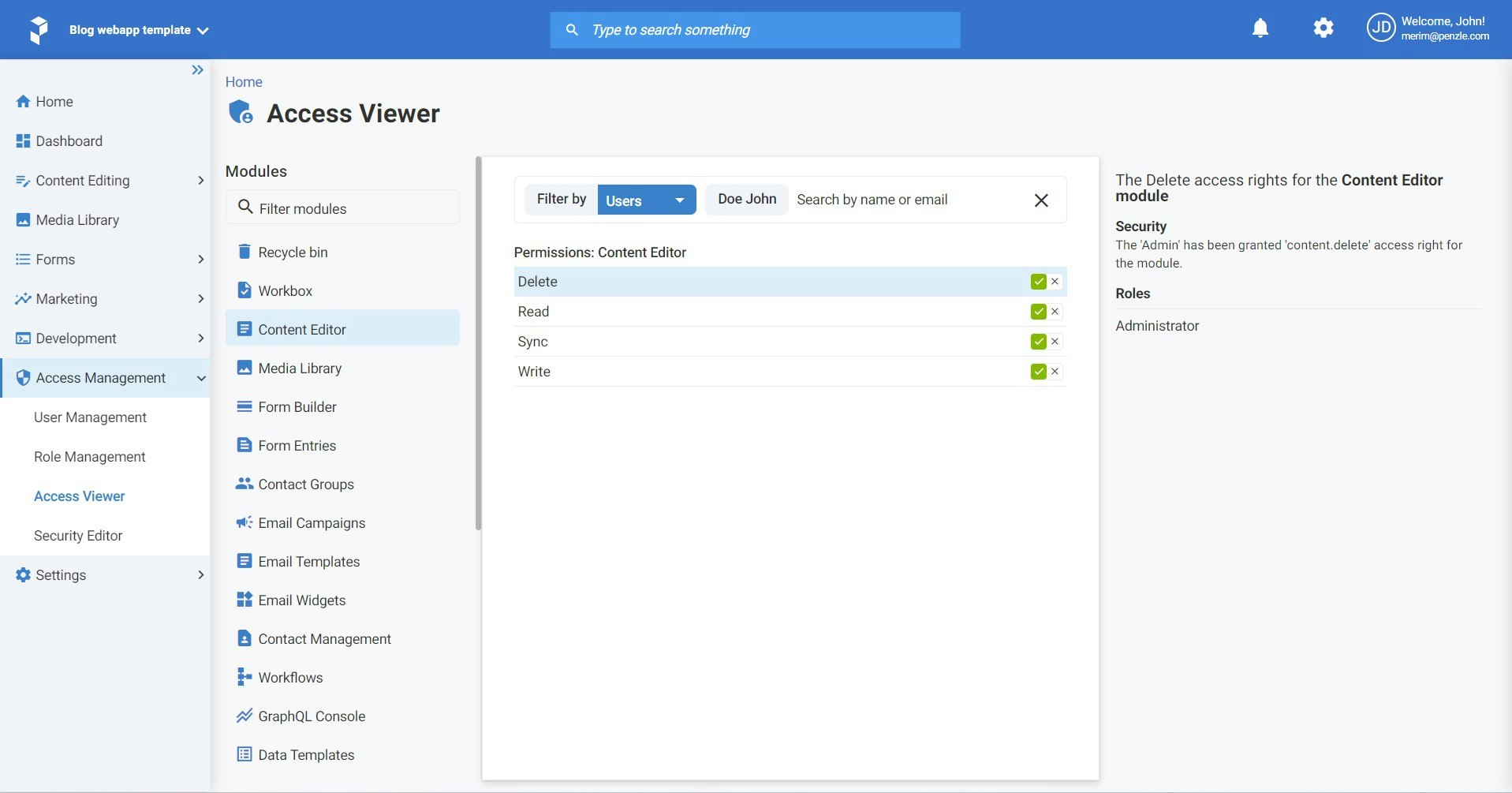
Task: Click the Email Templates module icon
Action: [245, 561]
